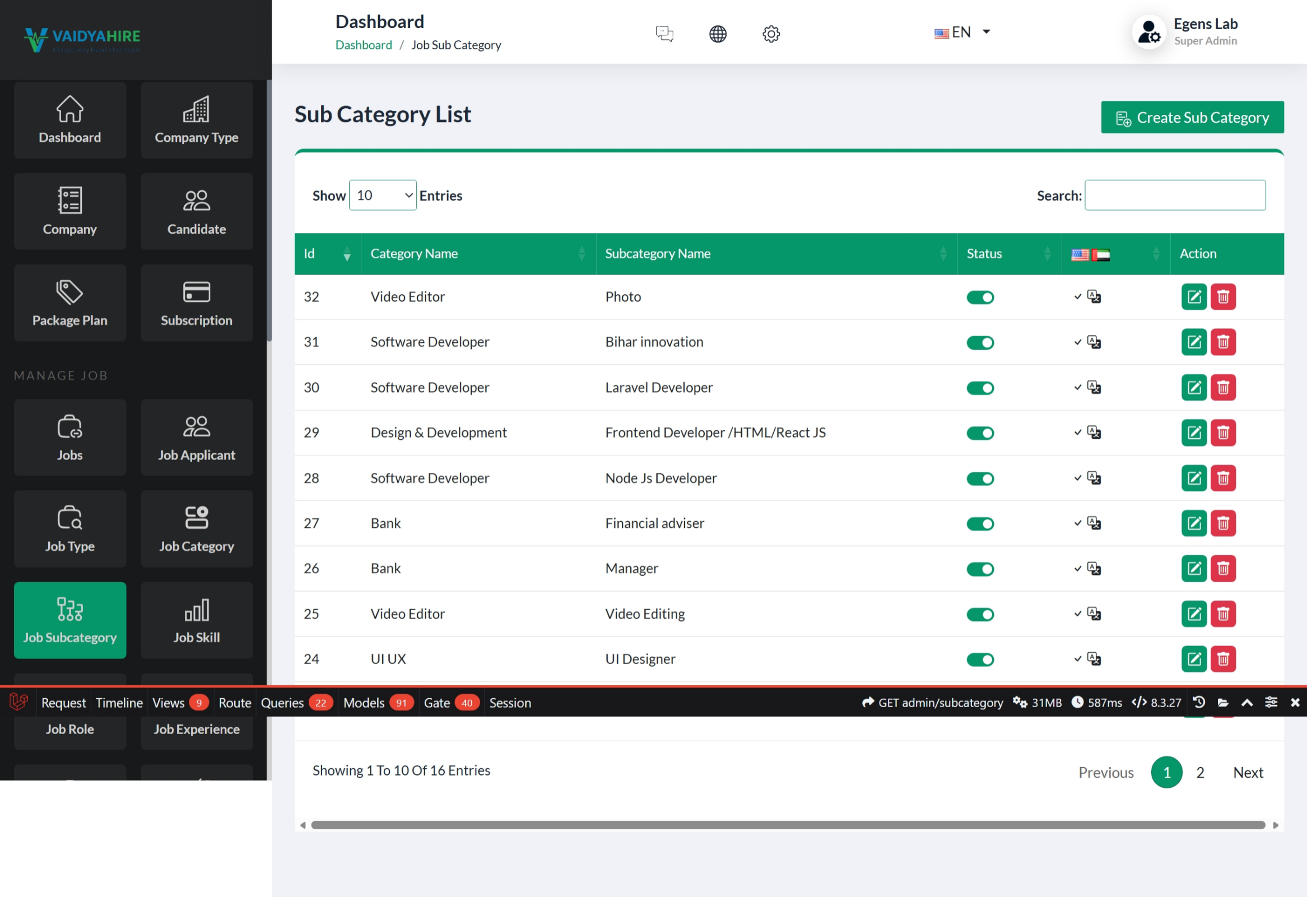The width and height of the screenshot is (1307, 924).
Task: Open the Show entries count dropdown
Action: click(383, 195)
